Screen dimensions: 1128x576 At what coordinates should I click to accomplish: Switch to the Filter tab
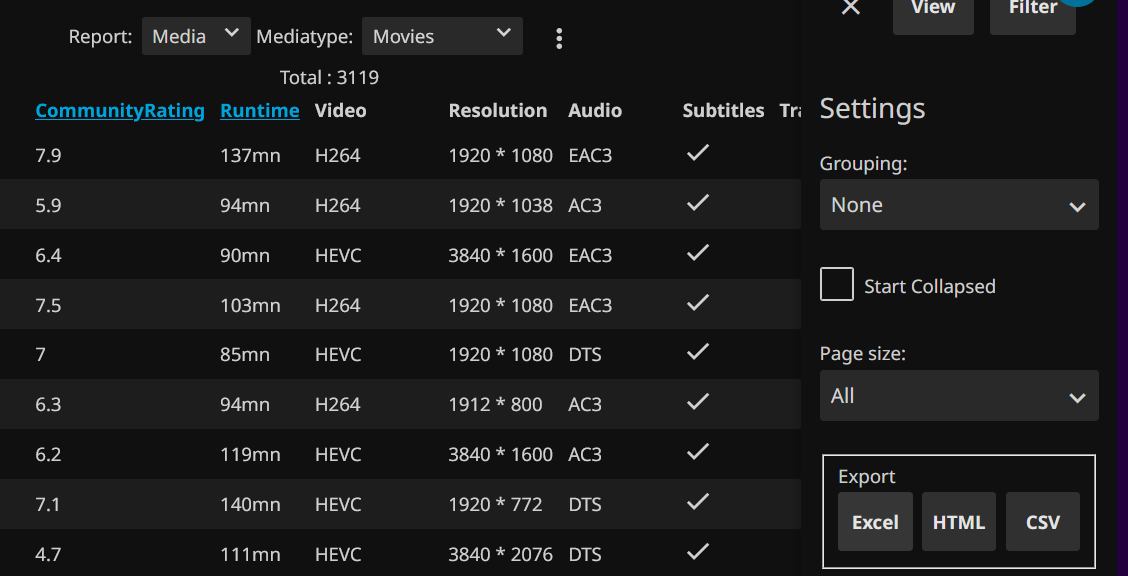[1032, 10]
